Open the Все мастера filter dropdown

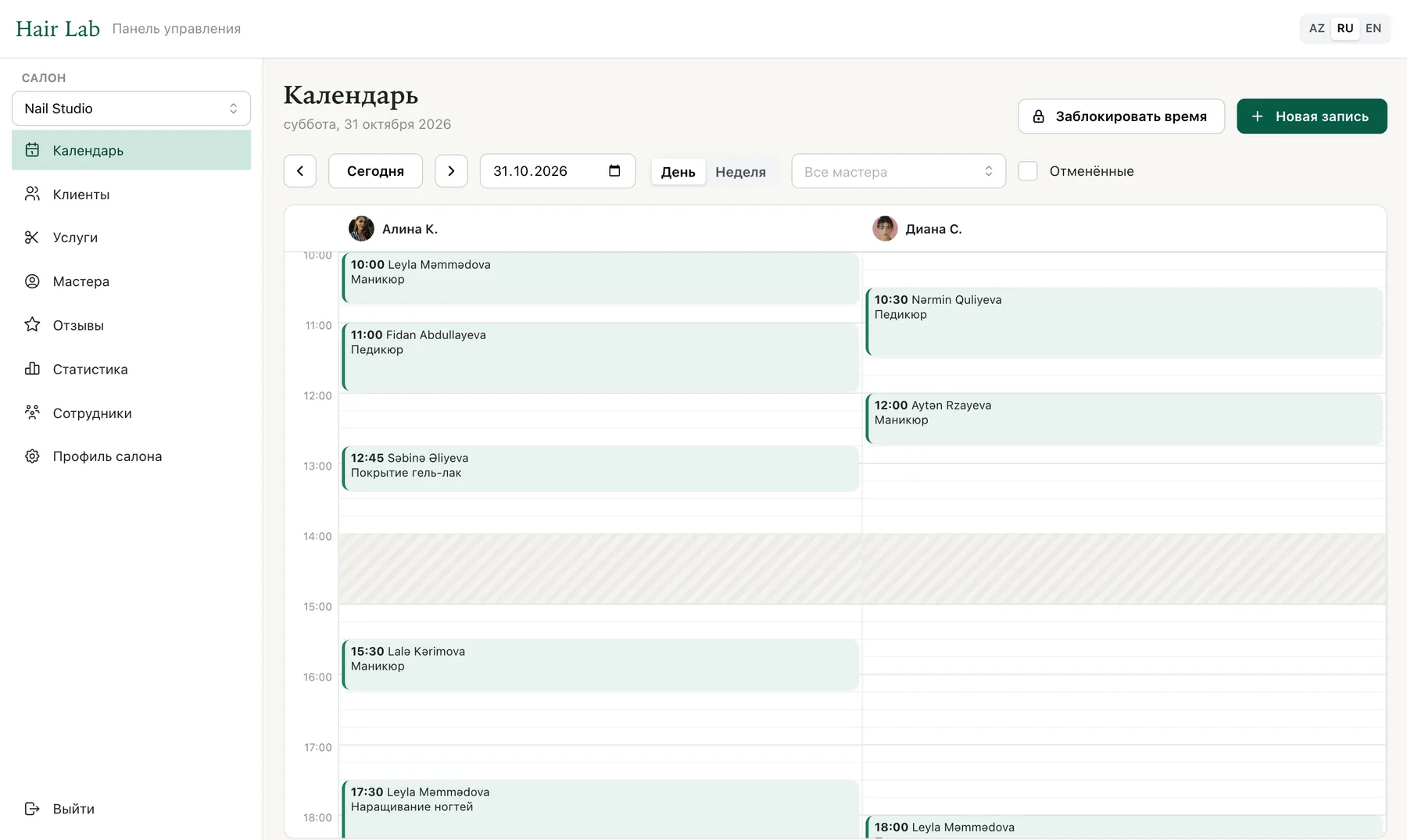[x=899, y=171]
